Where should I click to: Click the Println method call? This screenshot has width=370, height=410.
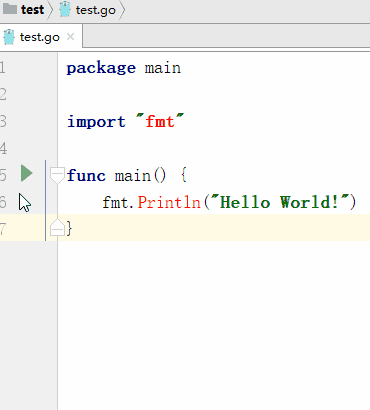[169, 202]
